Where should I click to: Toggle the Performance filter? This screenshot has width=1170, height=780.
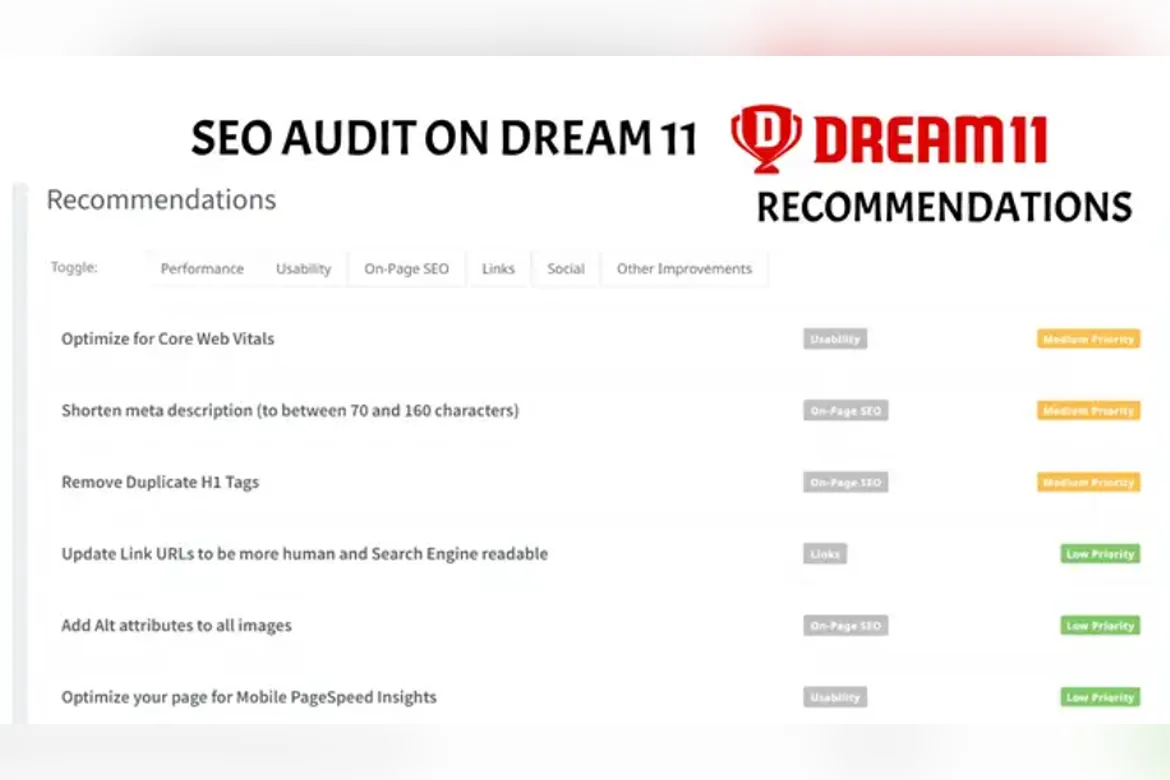202,269
